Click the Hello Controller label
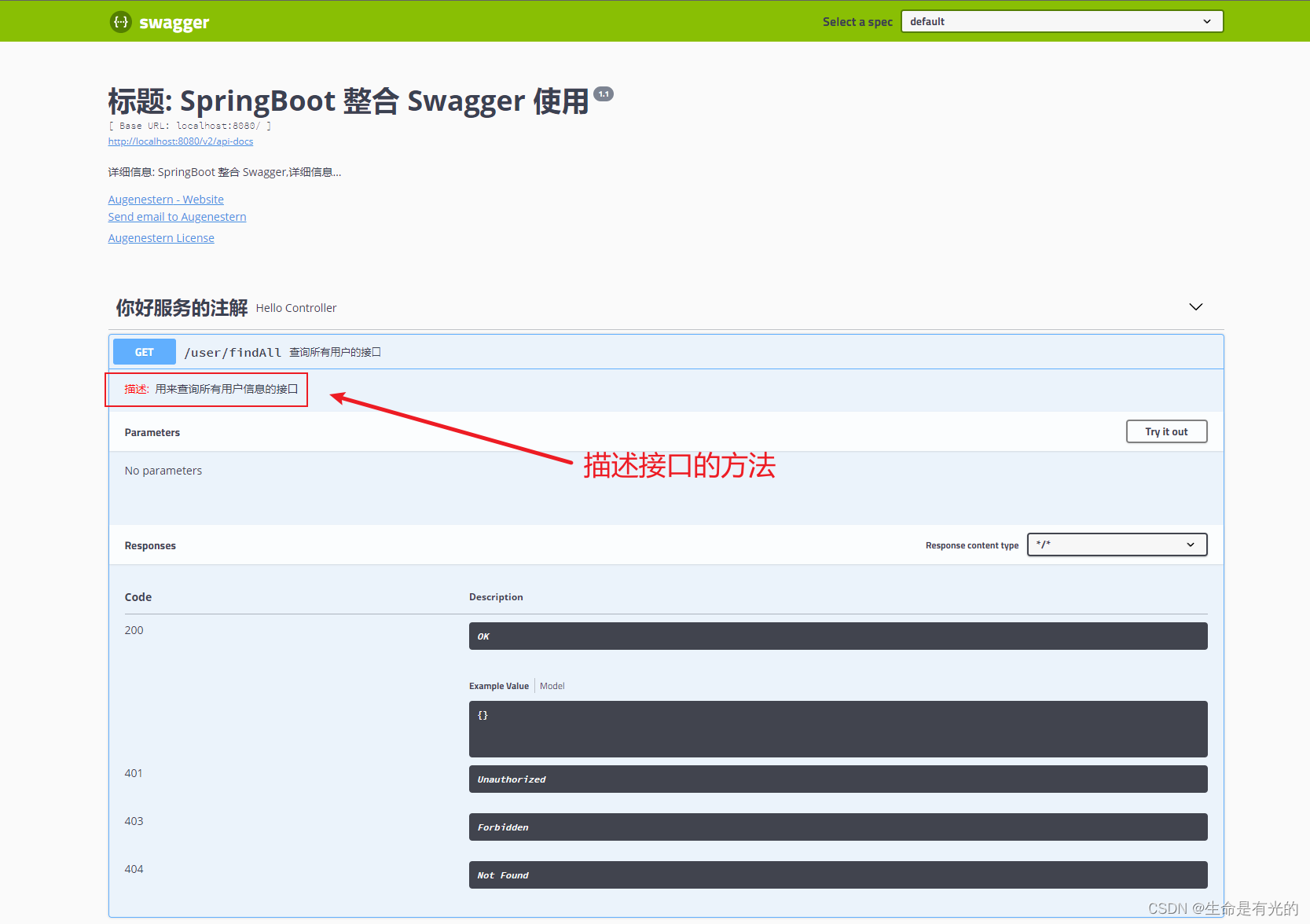1310x924 pixels. click(x=296, y=308)
